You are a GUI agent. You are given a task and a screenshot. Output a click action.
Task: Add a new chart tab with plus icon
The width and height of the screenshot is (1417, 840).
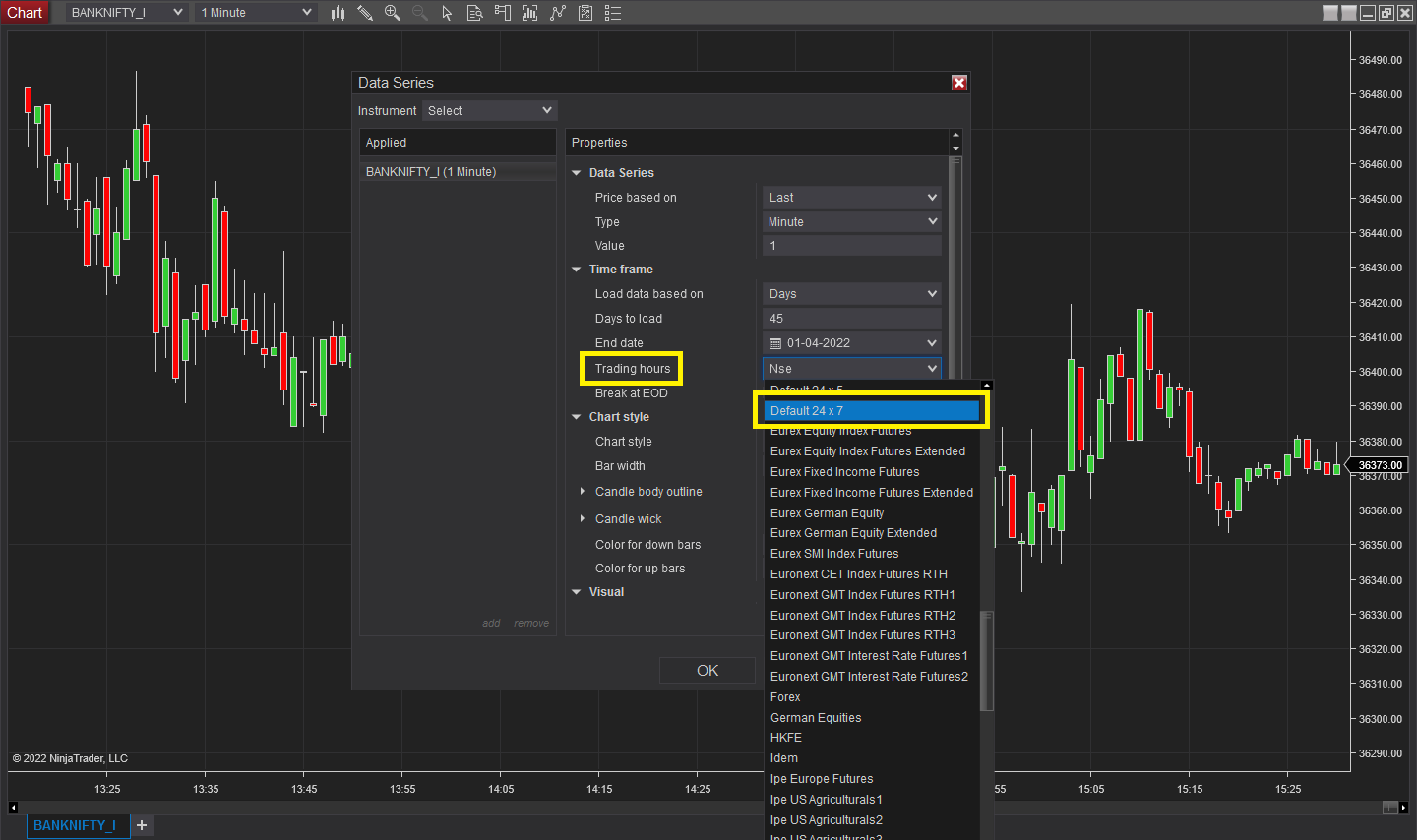[x=142, y=825]
